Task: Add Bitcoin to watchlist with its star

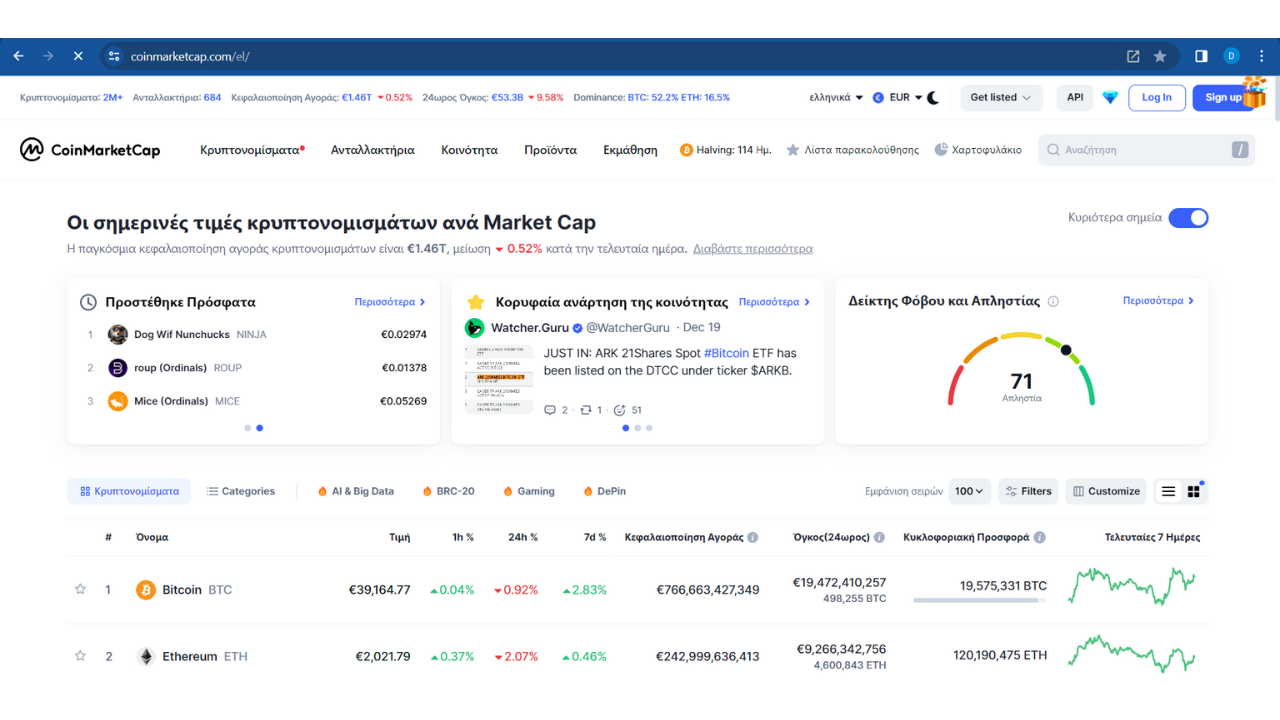Action: [x=80, y=589]
